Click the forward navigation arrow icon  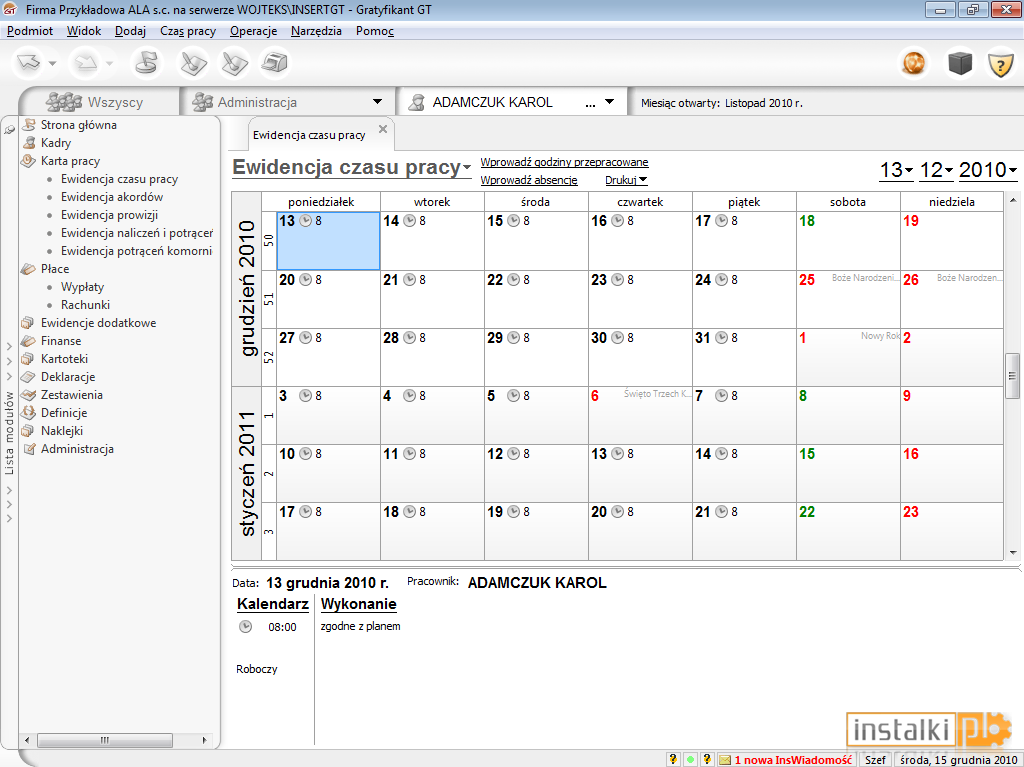(86, 63)
